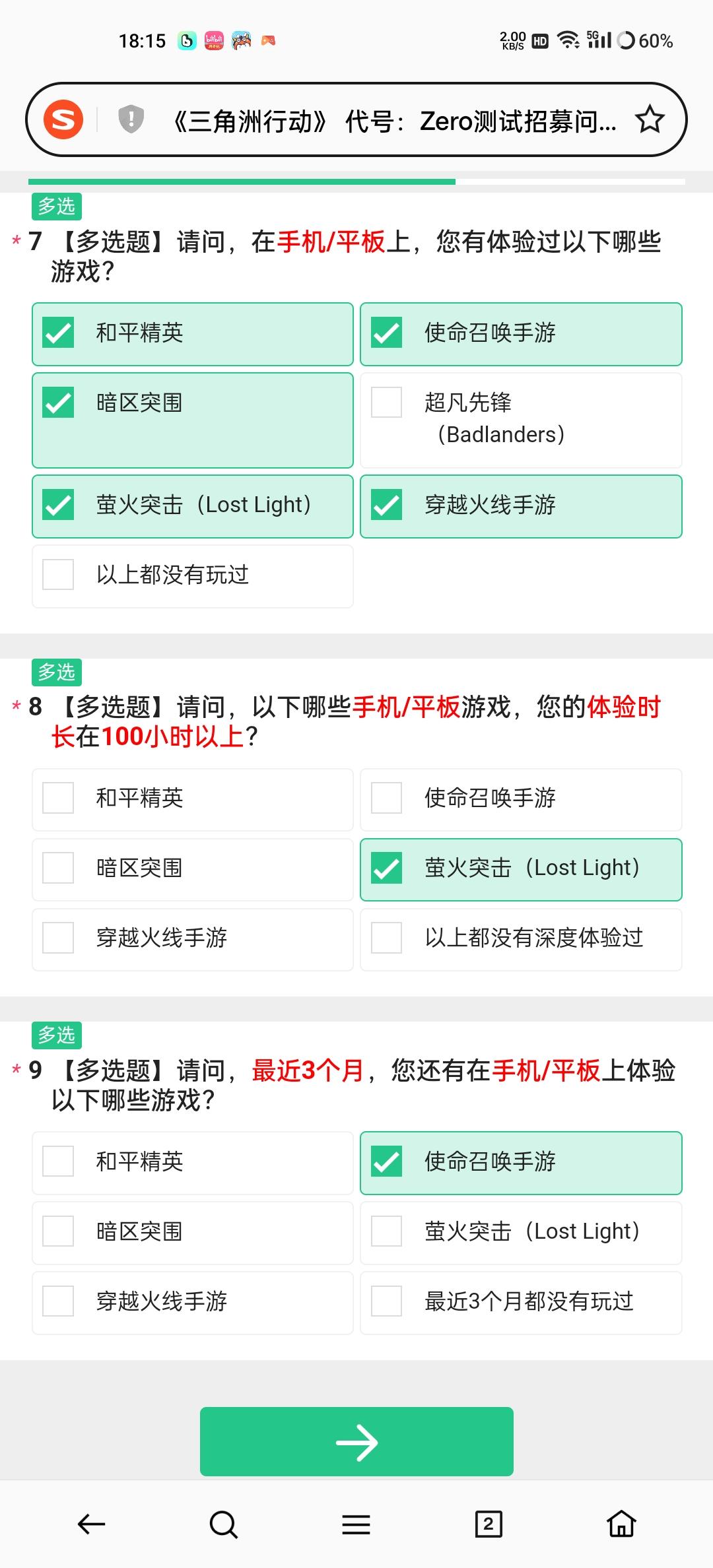713x1568 pixels.
Task: Open search with the magnifier icon
Action: (x=223, y=1524)
